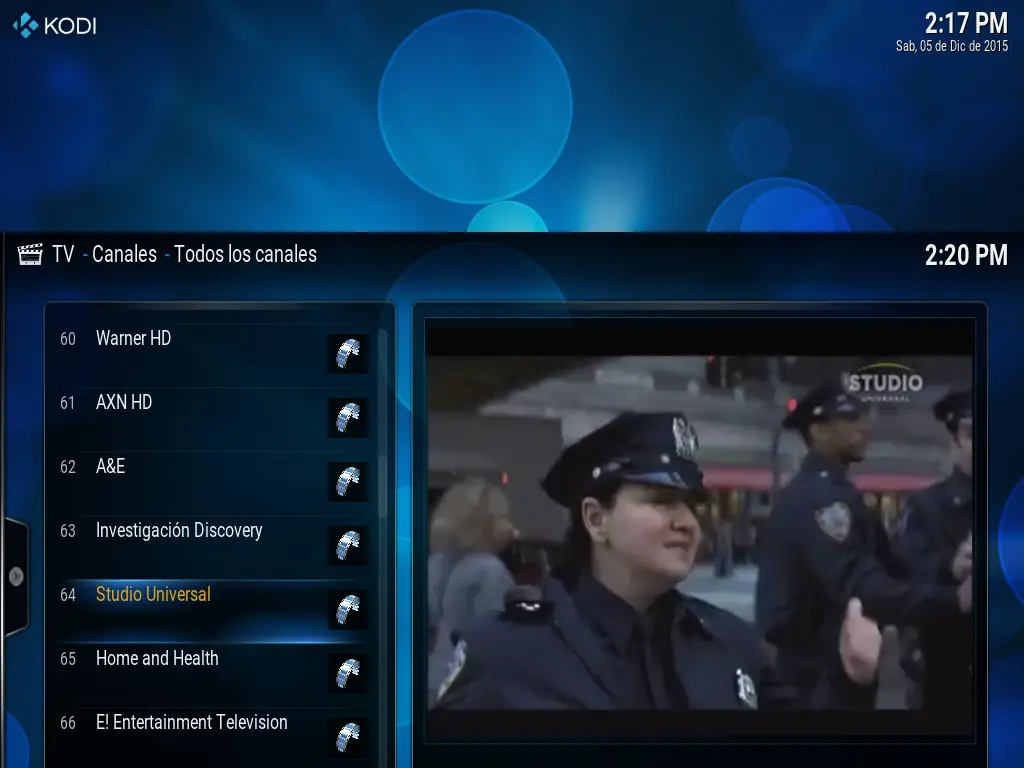Click the Kodi logo icon
Screen dimensions: 1024x768
pos(25,25)
